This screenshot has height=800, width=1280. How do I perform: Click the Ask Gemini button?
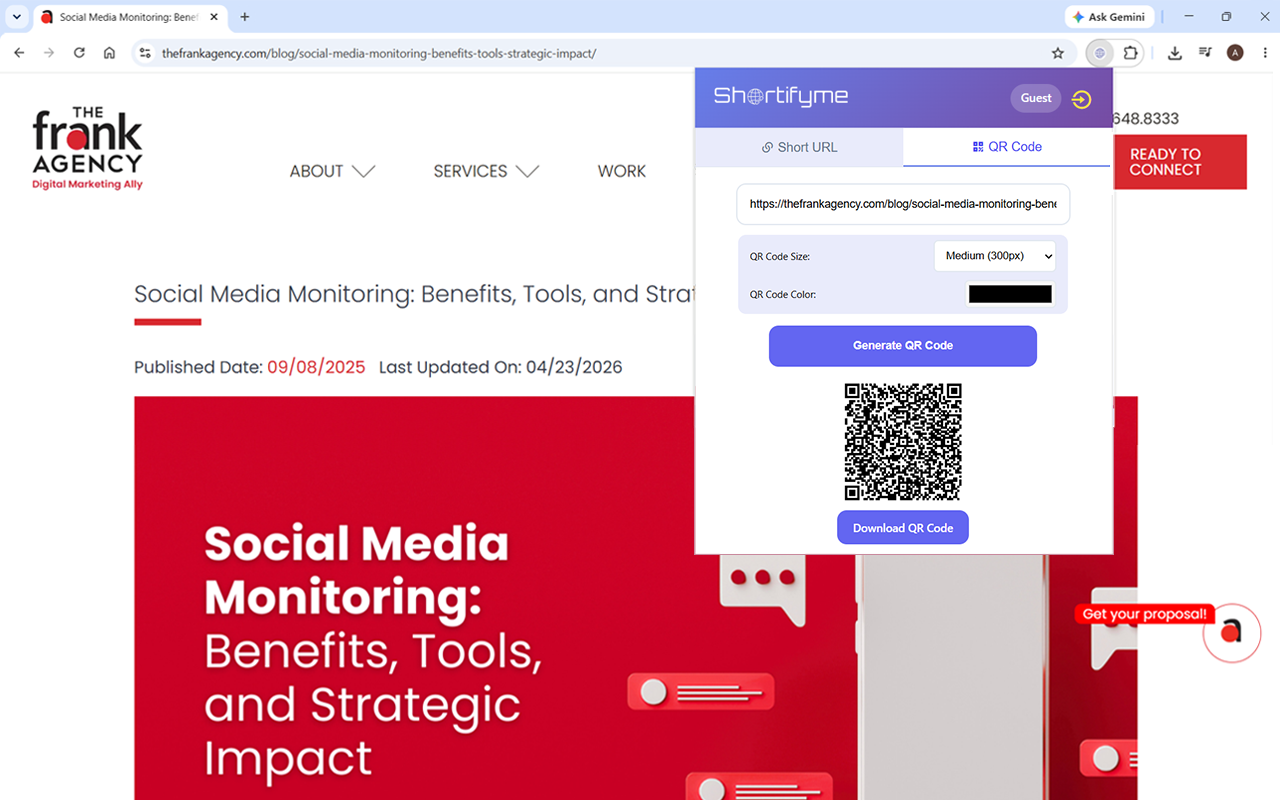1109,17
